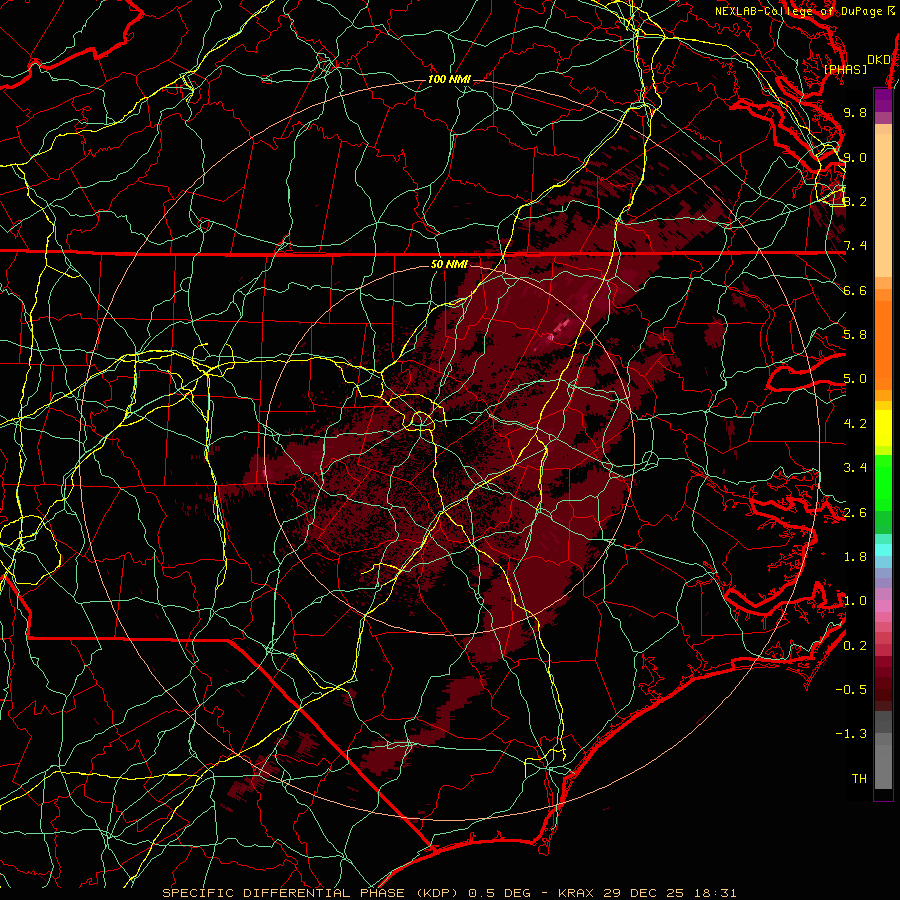900x900 pixels.
Task: Click the 1.0 scale label
Action: click(855, 601)
